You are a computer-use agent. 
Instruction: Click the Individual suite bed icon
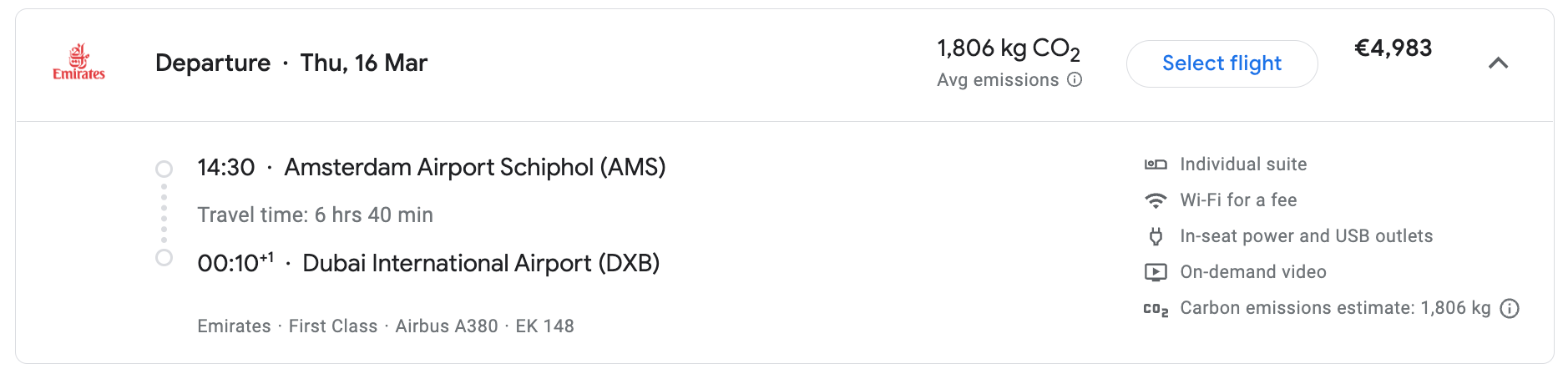coord(1156,164)
